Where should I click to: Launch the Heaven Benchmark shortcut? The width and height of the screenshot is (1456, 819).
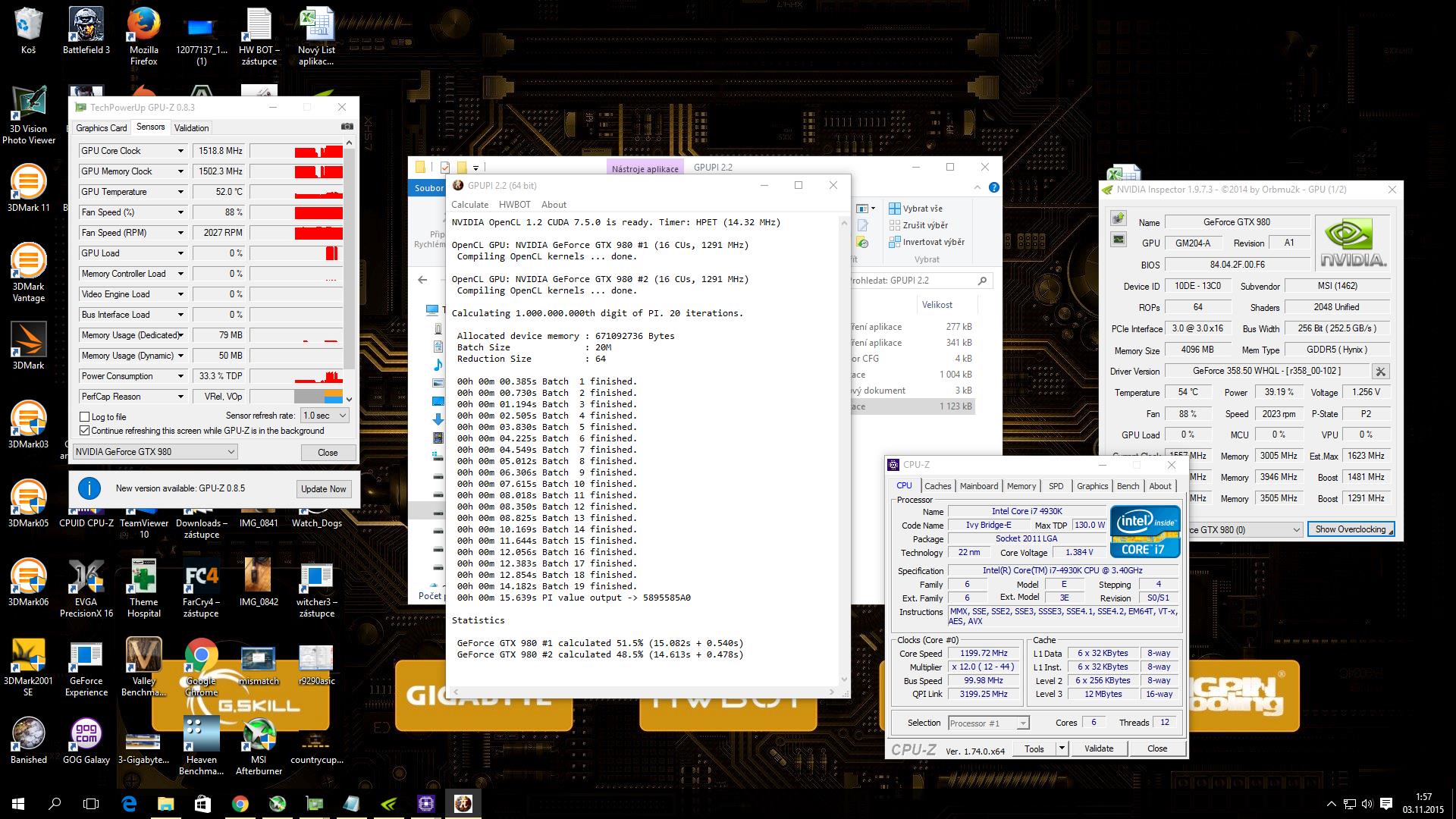(x=201, y=745)
